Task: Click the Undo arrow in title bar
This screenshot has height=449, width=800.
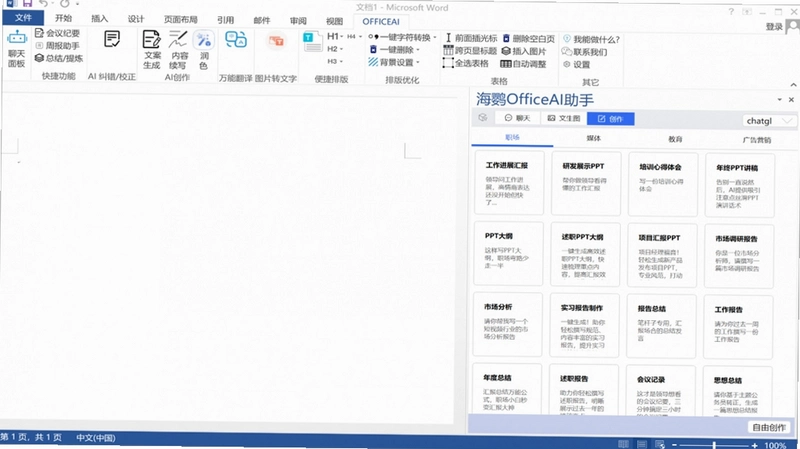Action: [44, 4]
